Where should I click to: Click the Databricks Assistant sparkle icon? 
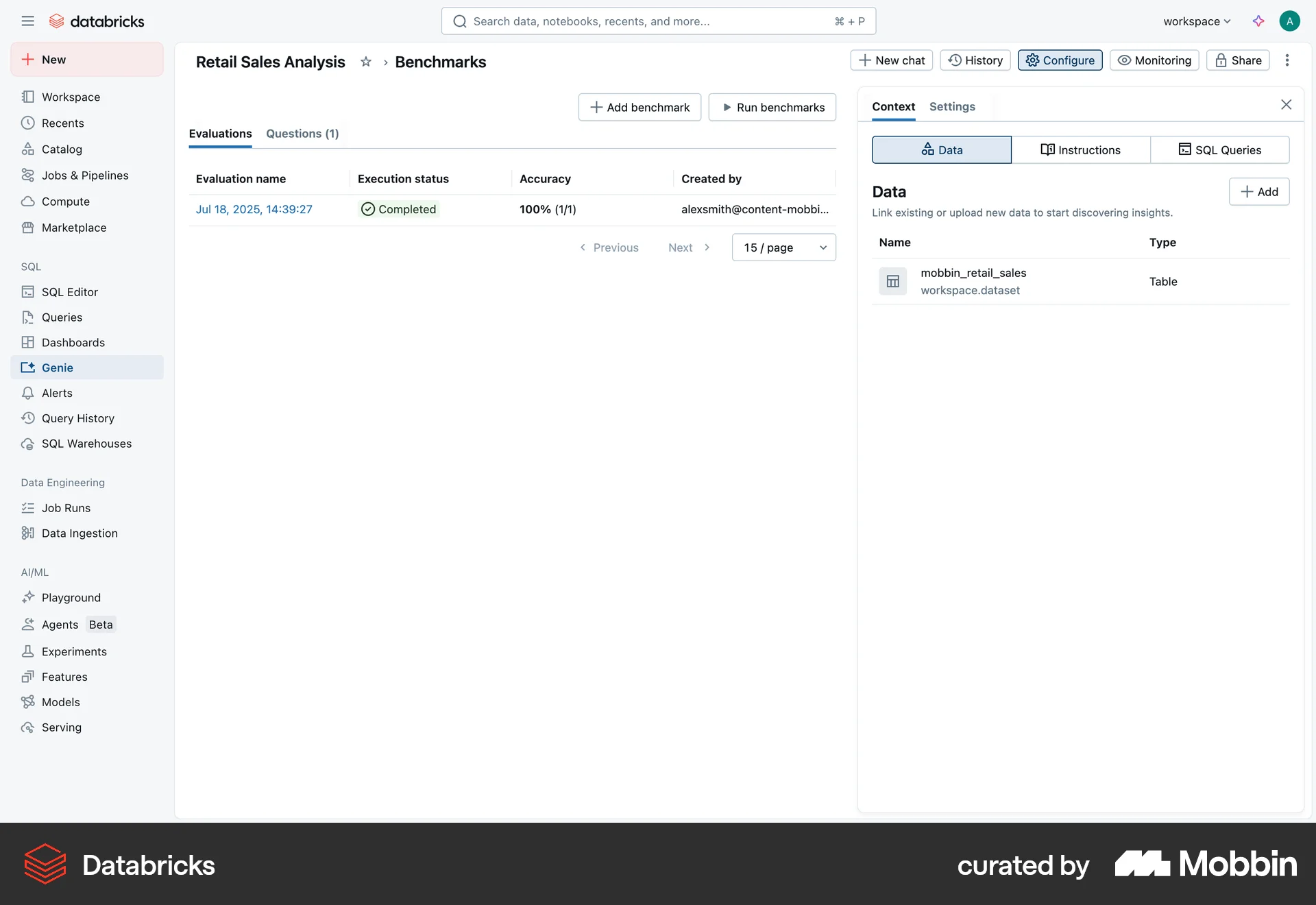point(1258,21)
